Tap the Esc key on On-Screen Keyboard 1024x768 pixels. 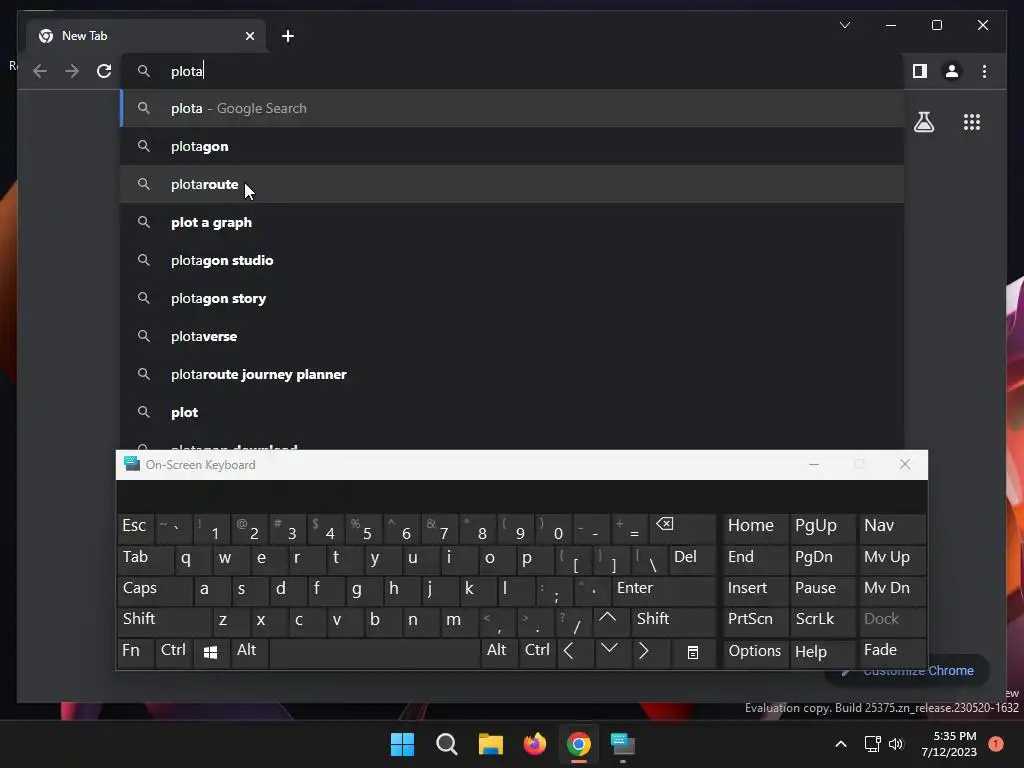tap(135, 528)
